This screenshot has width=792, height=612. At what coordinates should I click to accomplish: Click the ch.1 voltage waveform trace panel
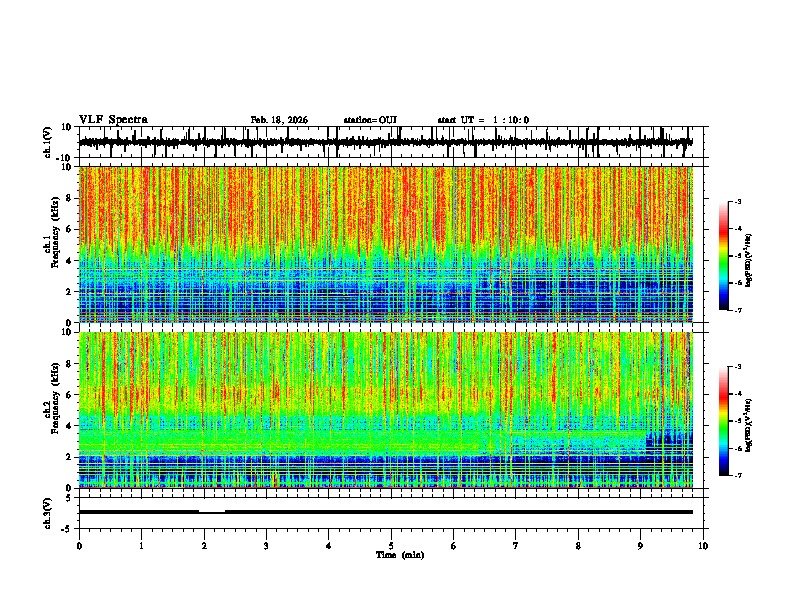(x=393, y=142)
